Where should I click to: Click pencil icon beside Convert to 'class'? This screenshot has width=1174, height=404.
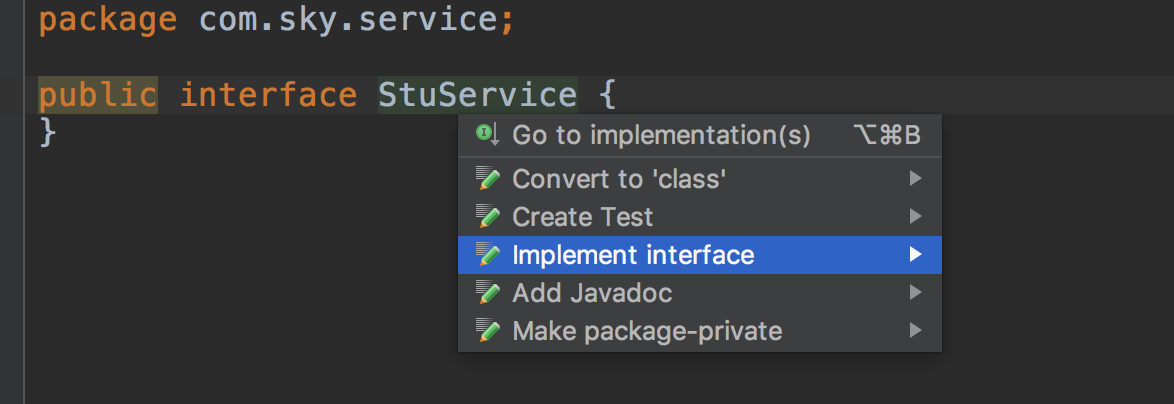point(488,178)
